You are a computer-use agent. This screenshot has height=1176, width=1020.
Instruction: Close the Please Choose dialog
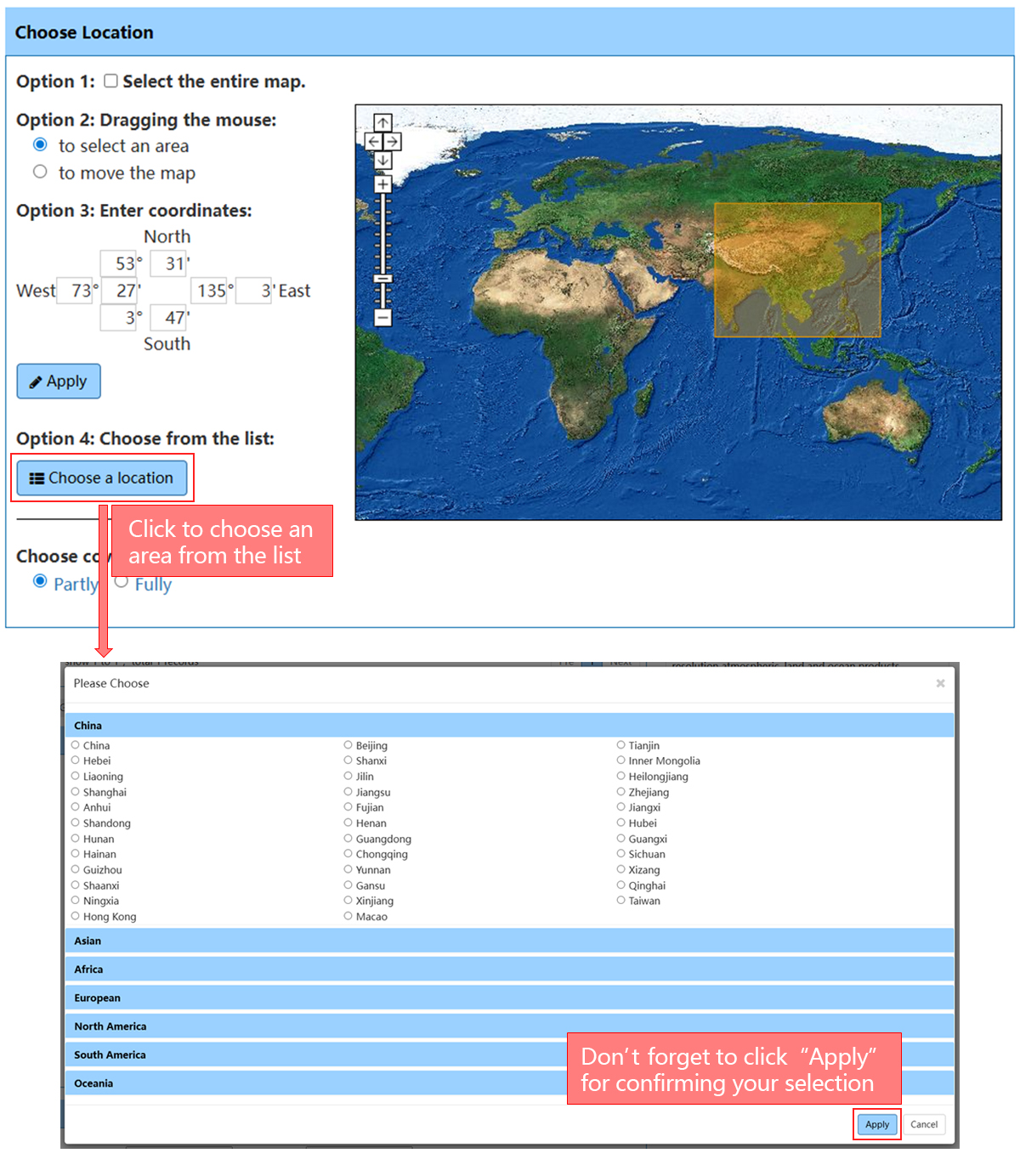click(940, 683)
